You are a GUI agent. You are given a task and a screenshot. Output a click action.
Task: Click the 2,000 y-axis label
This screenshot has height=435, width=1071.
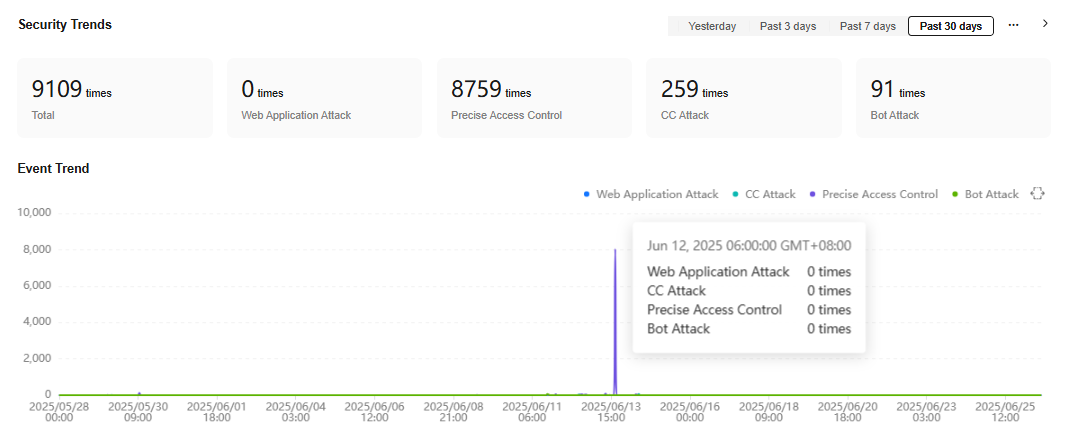36,358
